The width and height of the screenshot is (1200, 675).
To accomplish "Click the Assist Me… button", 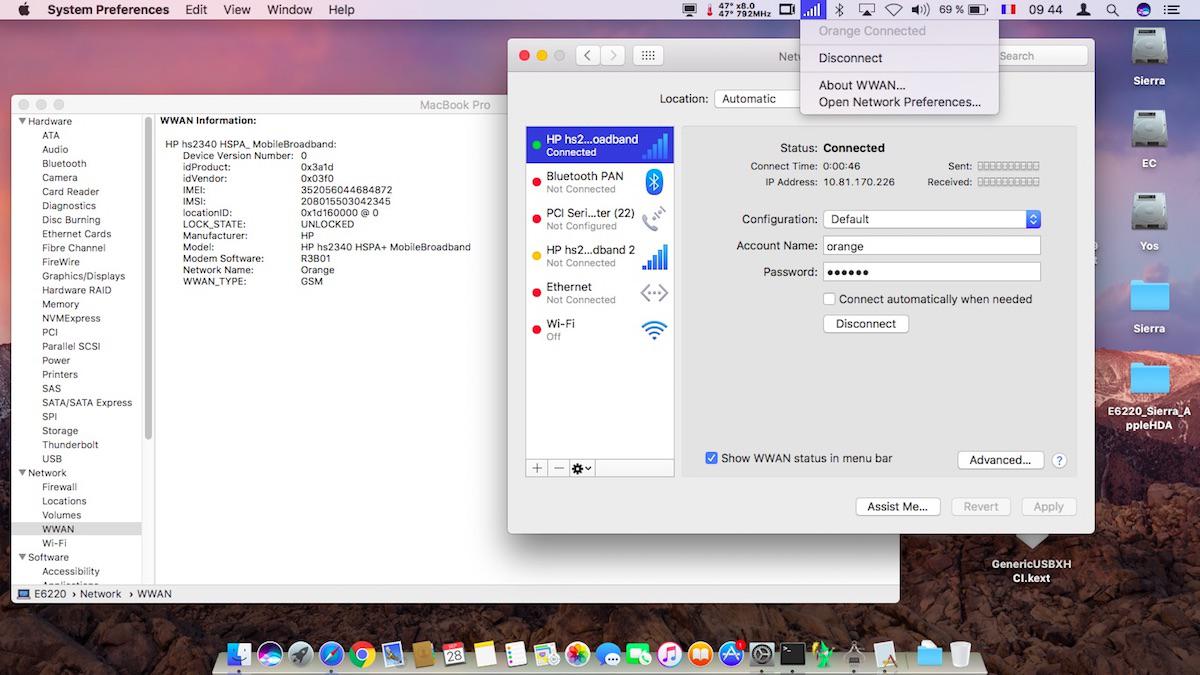I will (x=897, y=507).
